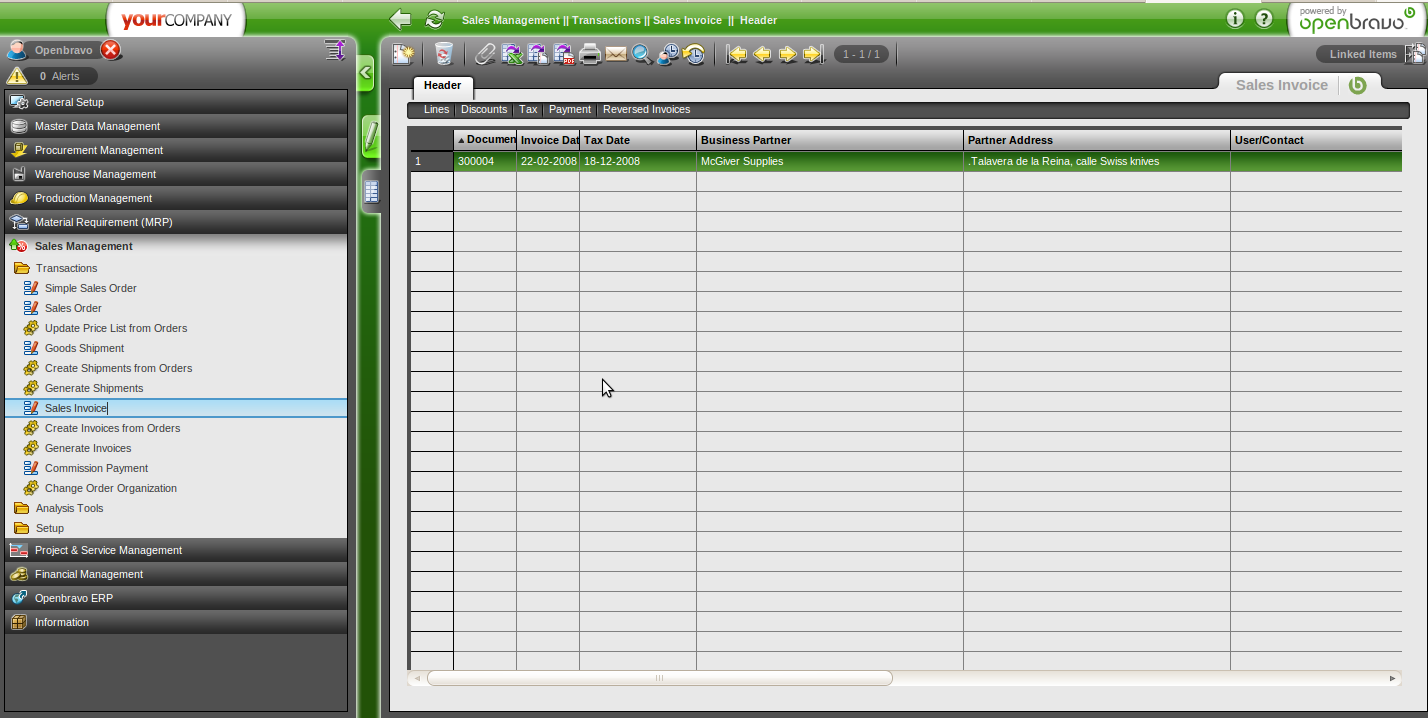Switch to grid view icon
The width and height of the screenshot is (1428, 718).
[371, 191]
